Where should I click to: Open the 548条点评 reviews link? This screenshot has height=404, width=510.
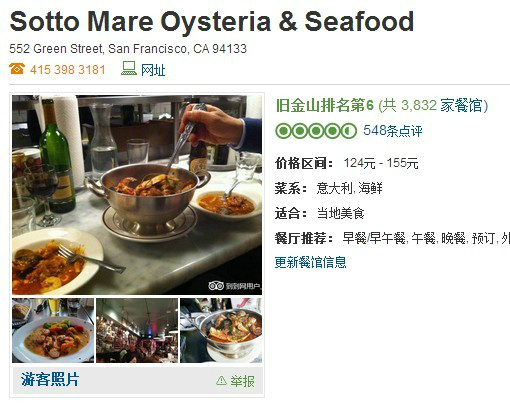393,131
